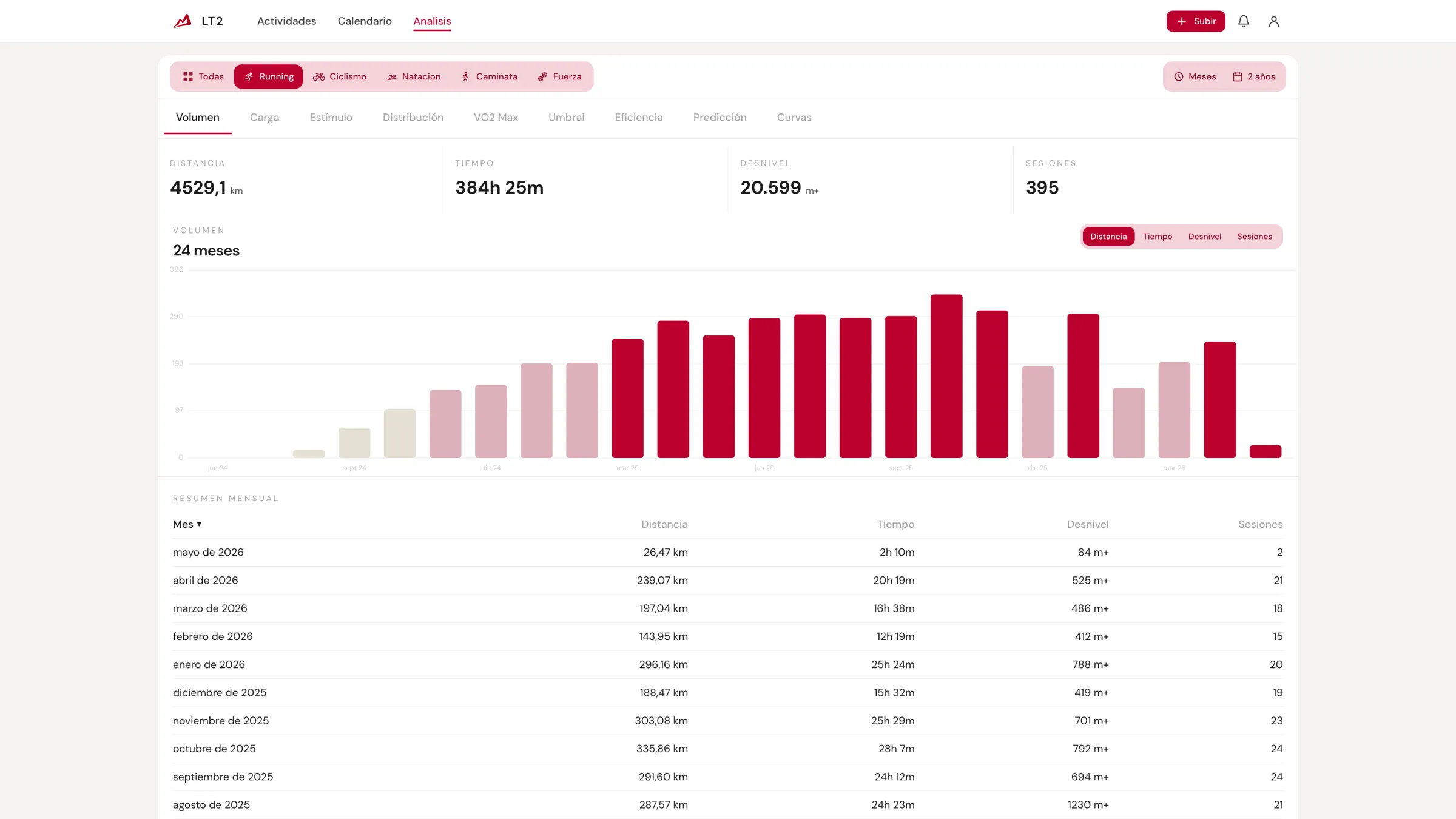1456x819 pixels.
Task: Filter by Caminata walking icon
Action: 465,76
